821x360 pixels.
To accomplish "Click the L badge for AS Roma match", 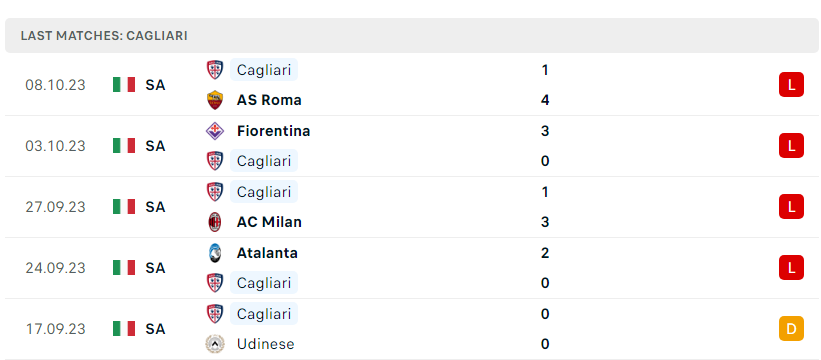I will [791, 85].
